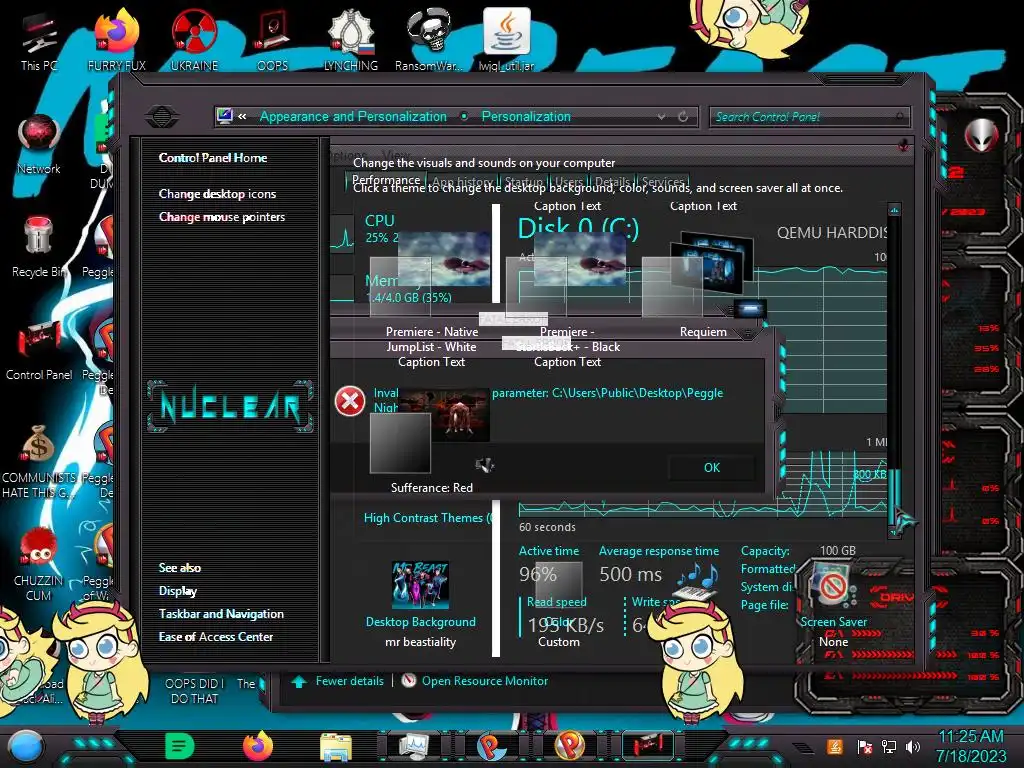Select the Details tab
The height and width of the screenshot is (768, 1024).
(x=611, y=182)
